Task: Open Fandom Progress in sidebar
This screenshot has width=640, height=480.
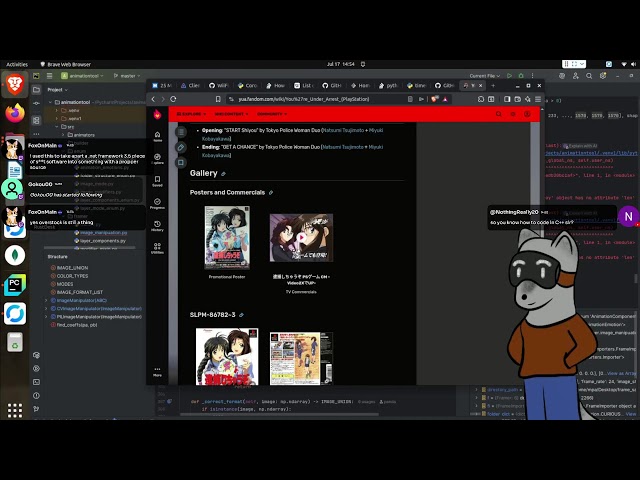Action: click(x=158, y=204)
